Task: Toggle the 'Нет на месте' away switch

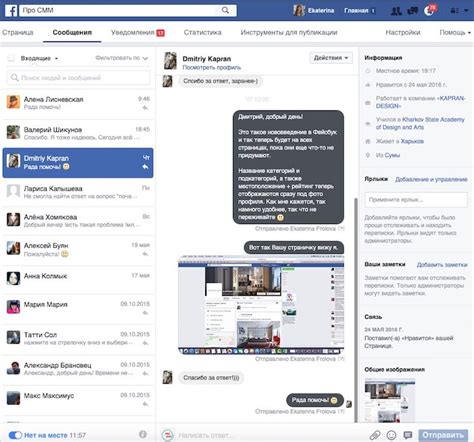Action: (15, 435)
